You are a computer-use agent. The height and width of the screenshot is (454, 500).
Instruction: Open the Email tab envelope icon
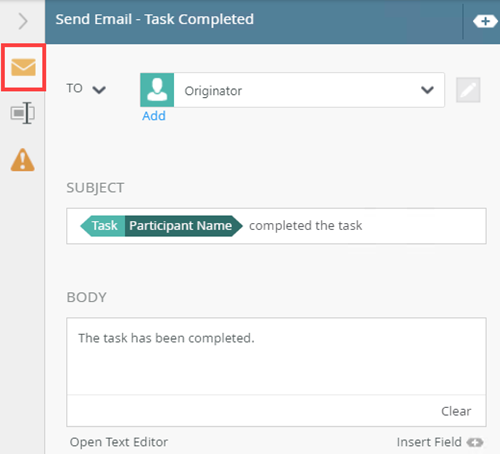click(23, 67)
